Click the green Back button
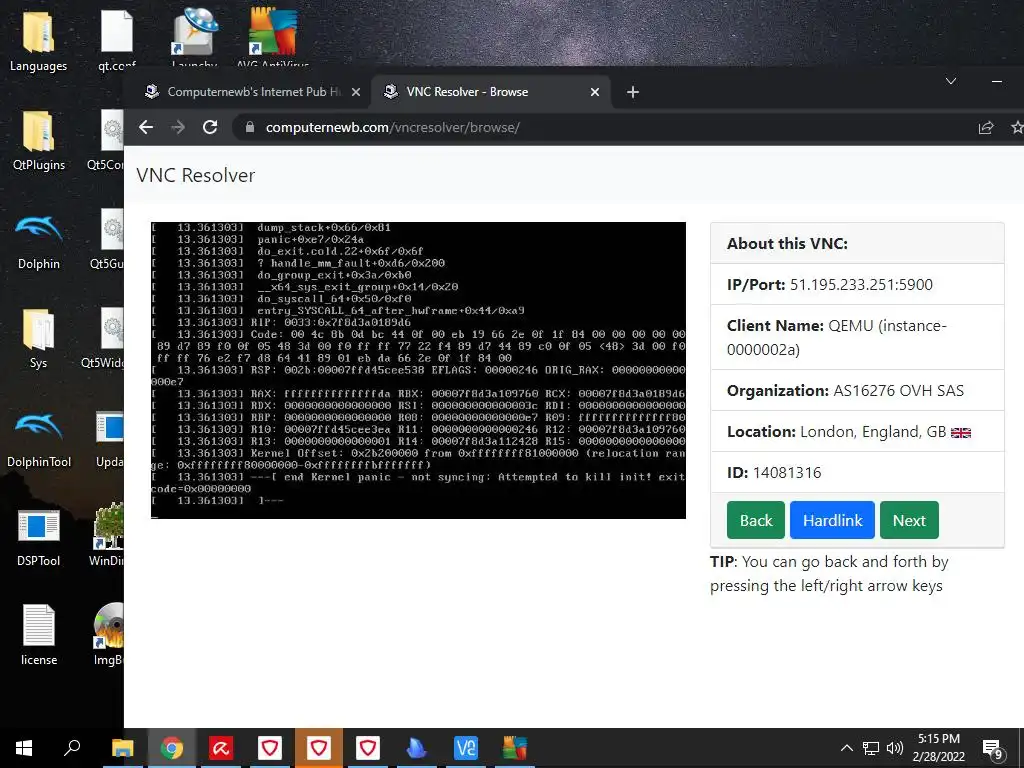This screenshot has height=768, width=1024. (756, 520)
